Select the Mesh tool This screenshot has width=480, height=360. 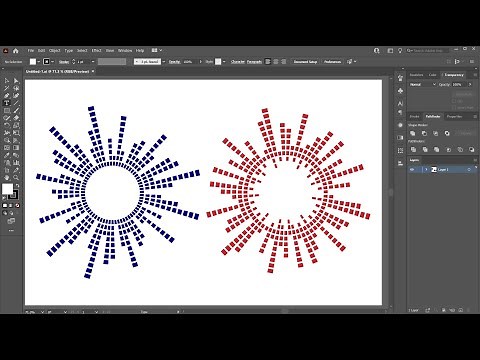(7, 148)
